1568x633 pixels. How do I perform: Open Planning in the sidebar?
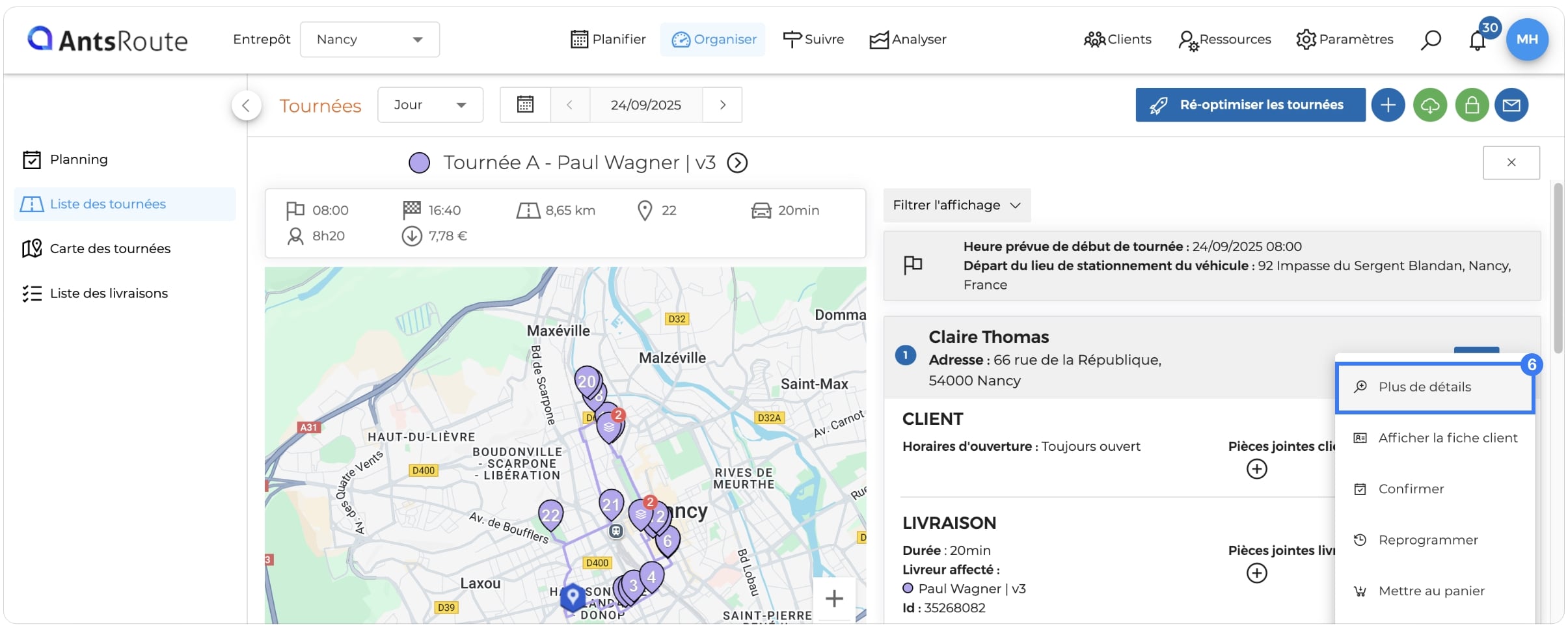pos(124,159)
